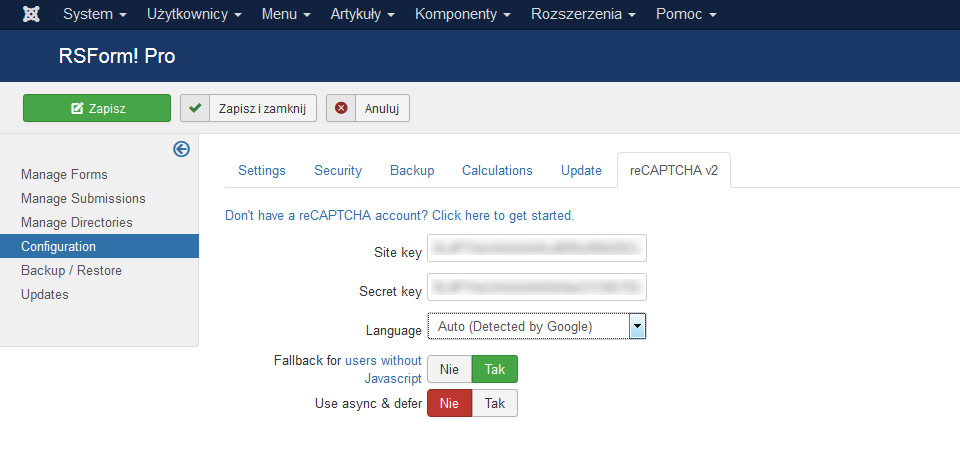Image resolution: width=960 pixels, height=450 pixels.
Task: Click the green Zapisz button
Action: (97, 108)
